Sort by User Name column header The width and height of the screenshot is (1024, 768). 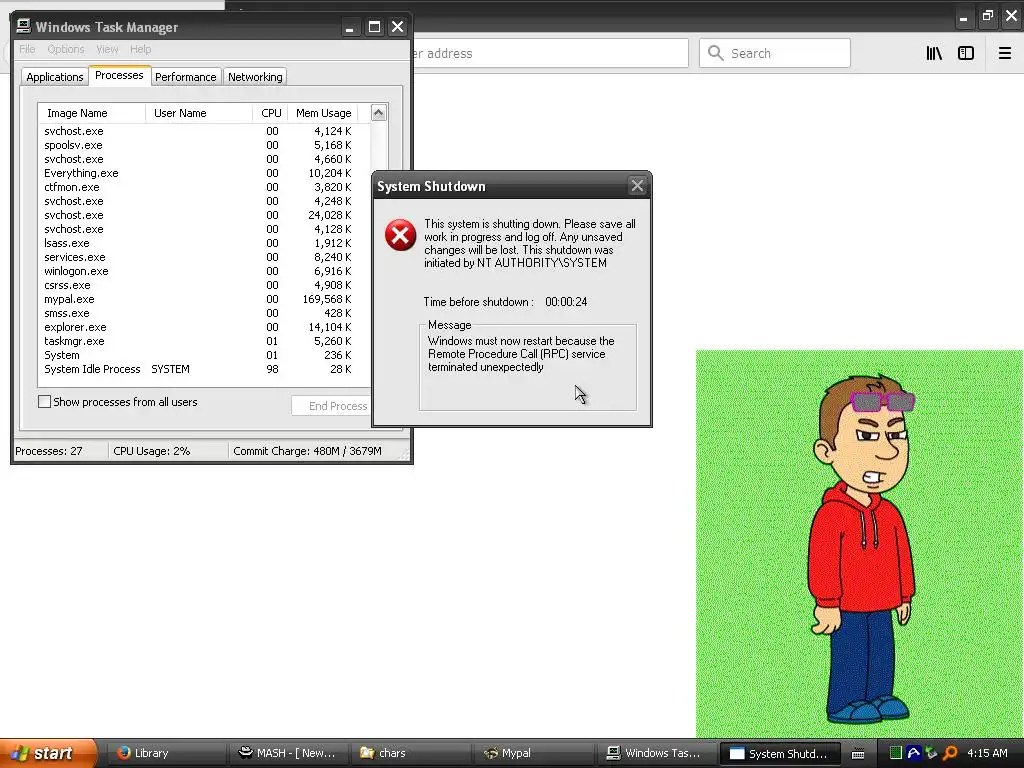click(x=199, y=113)
